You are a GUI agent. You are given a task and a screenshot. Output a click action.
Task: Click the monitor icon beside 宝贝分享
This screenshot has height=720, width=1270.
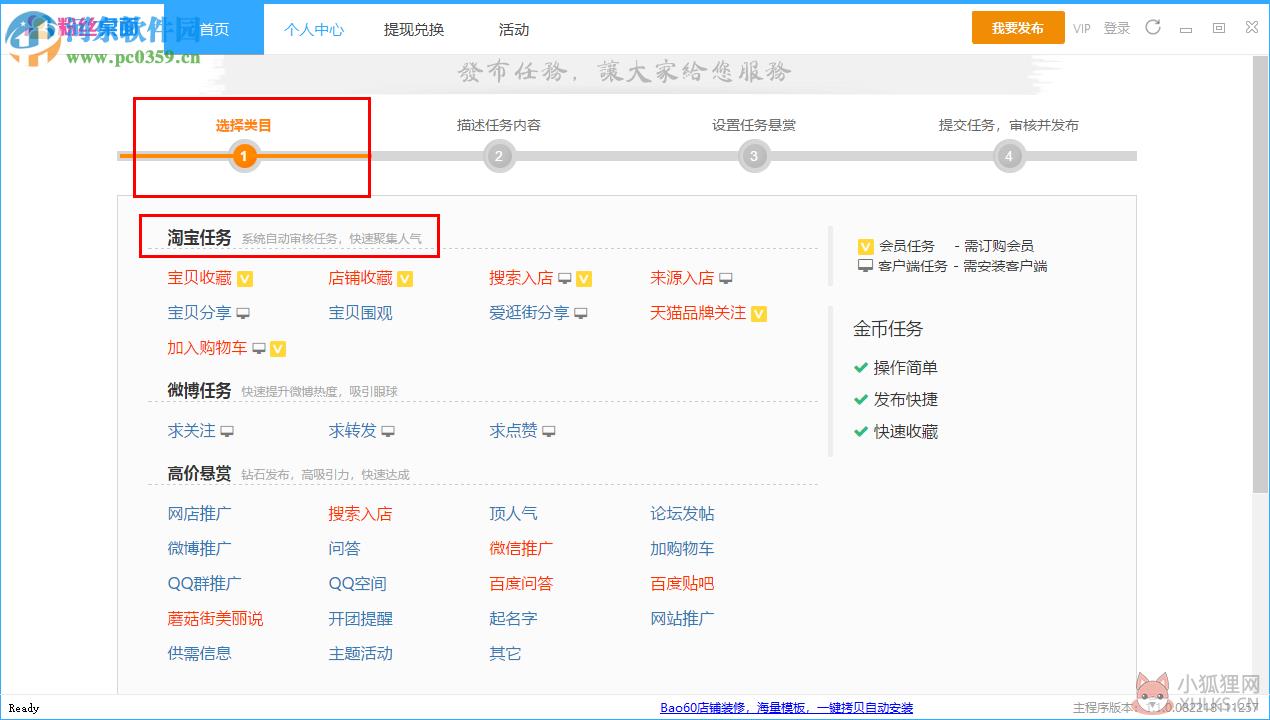pos(243,313)
